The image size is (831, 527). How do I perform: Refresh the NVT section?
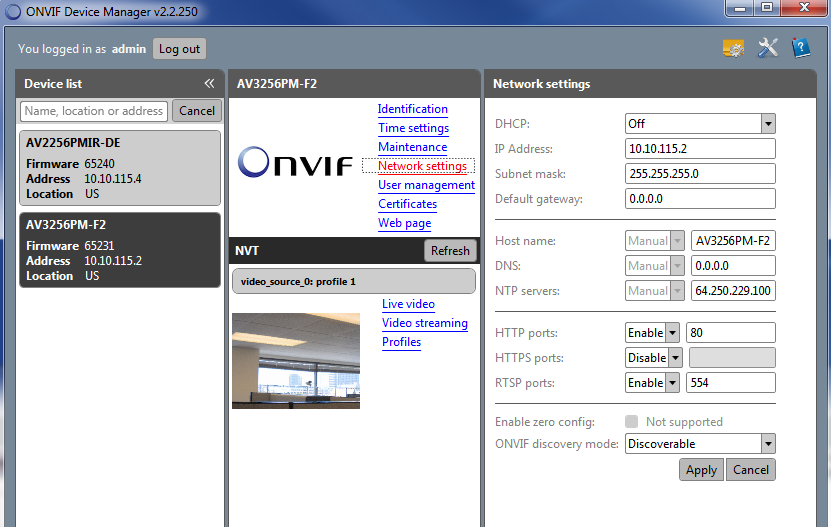(x=450, y=251)
